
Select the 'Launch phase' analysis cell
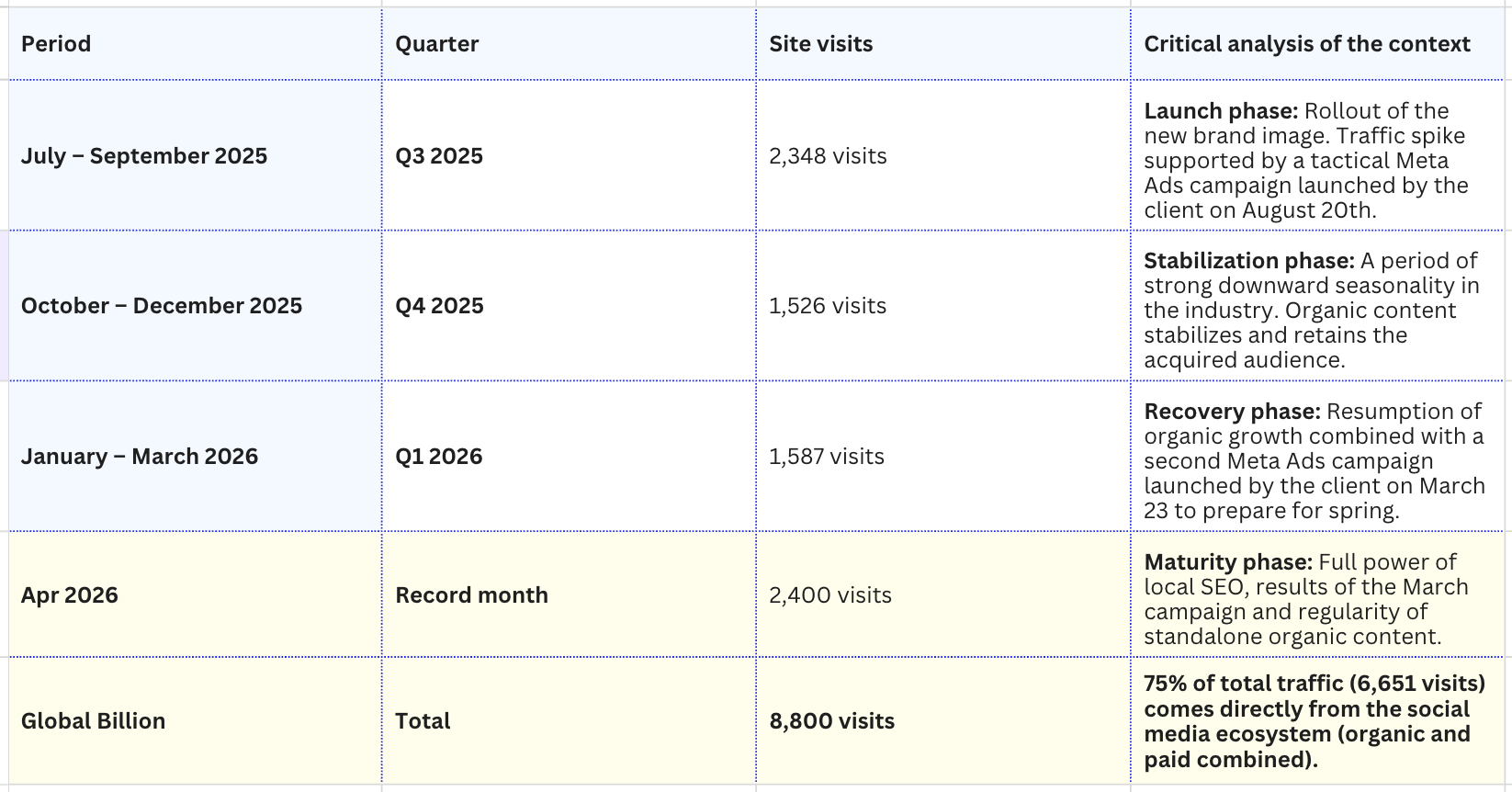pos(1317,155)
